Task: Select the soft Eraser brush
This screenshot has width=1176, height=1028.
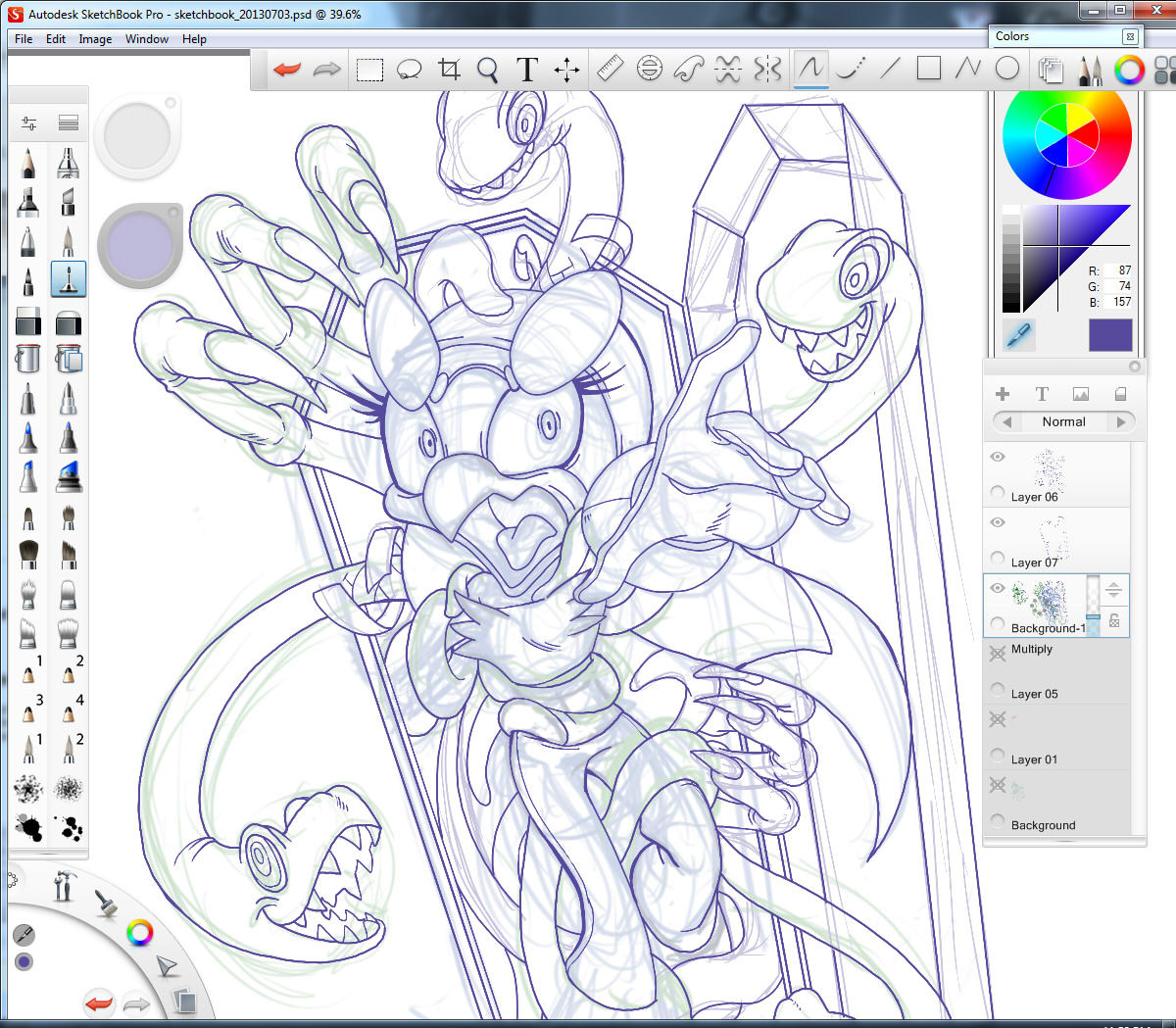Action: point(68,320)
